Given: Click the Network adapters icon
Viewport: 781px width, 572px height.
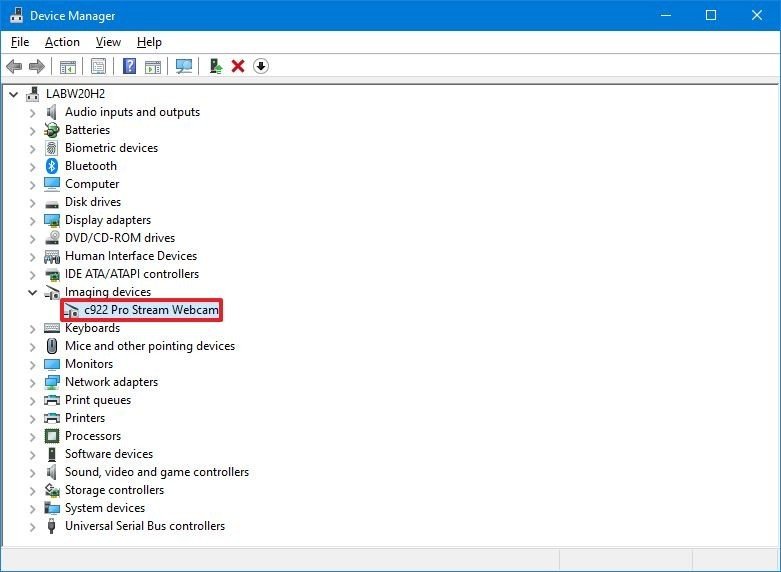Looking at the screenshot, I should (52, 382).
